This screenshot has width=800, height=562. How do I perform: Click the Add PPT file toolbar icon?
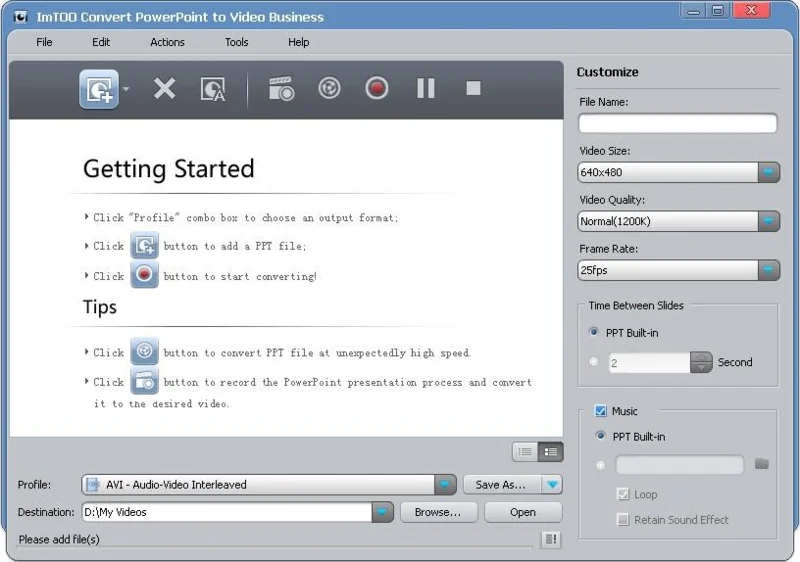click(x=99, y=89)
